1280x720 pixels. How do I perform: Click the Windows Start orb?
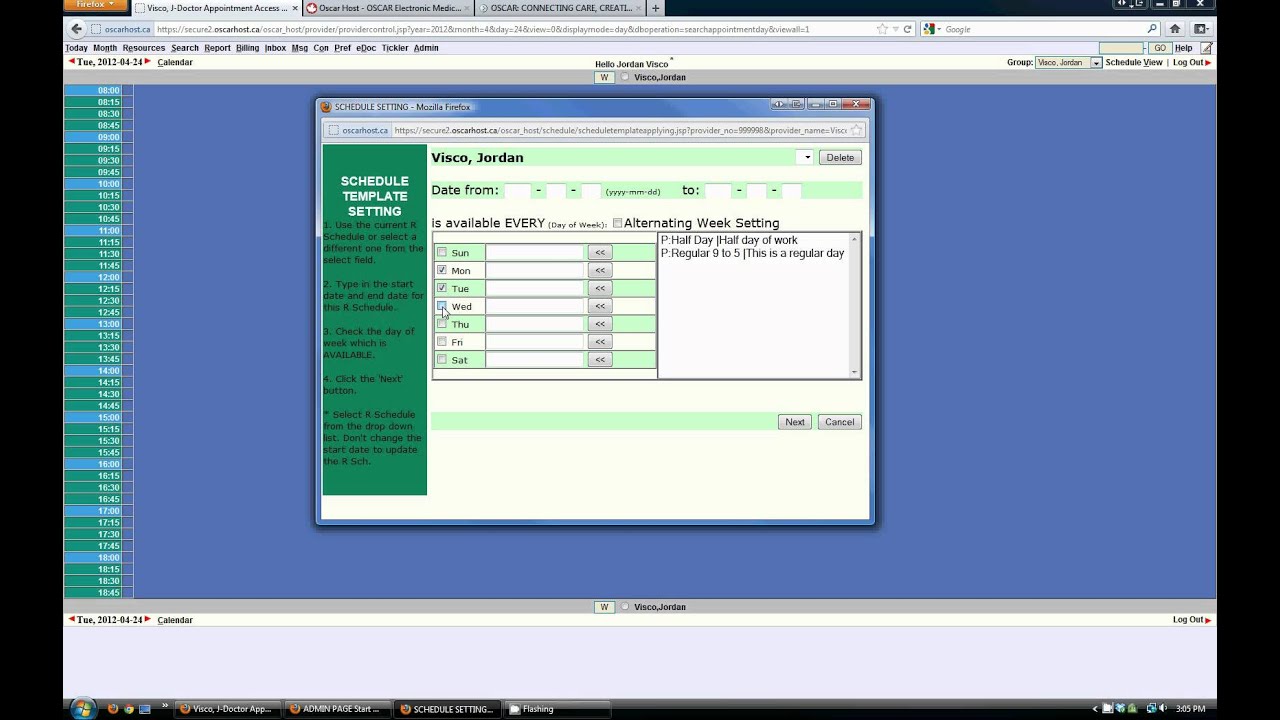click(83, 708)
